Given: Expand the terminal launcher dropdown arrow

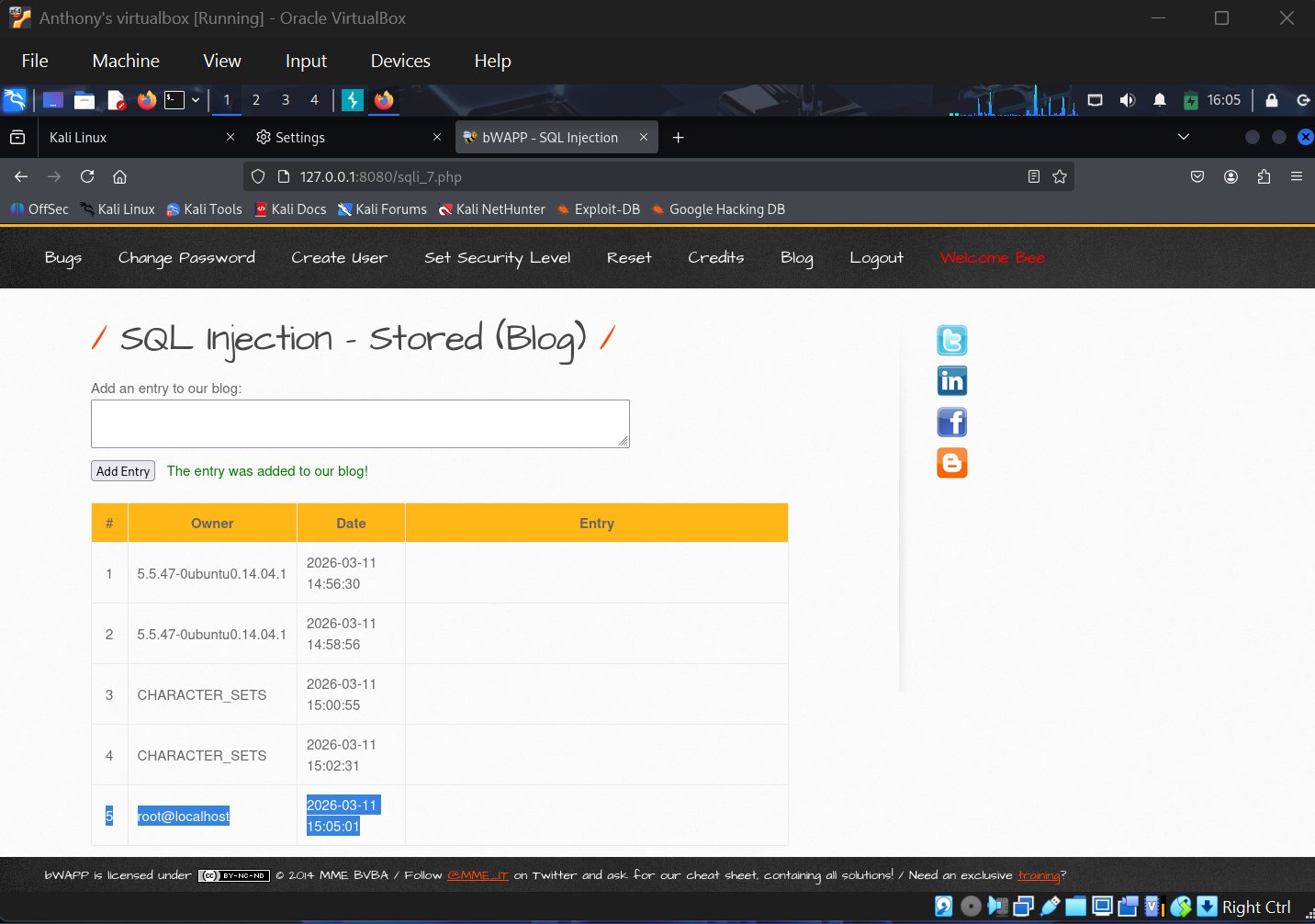Looking at the screenshot, I should pos(196,100).
